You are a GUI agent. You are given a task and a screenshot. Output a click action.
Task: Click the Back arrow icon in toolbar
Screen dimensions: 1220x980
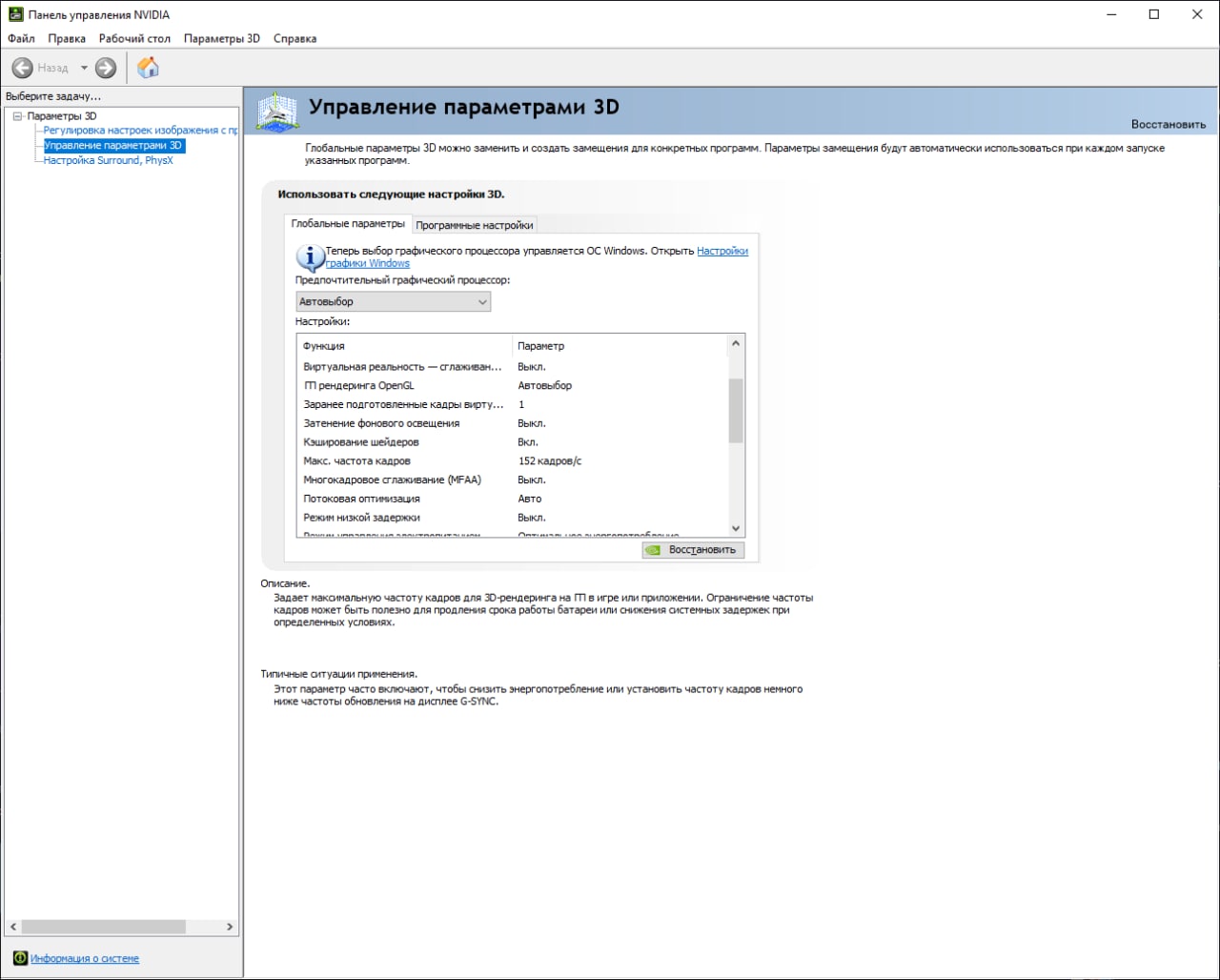(x=22, y=68)
